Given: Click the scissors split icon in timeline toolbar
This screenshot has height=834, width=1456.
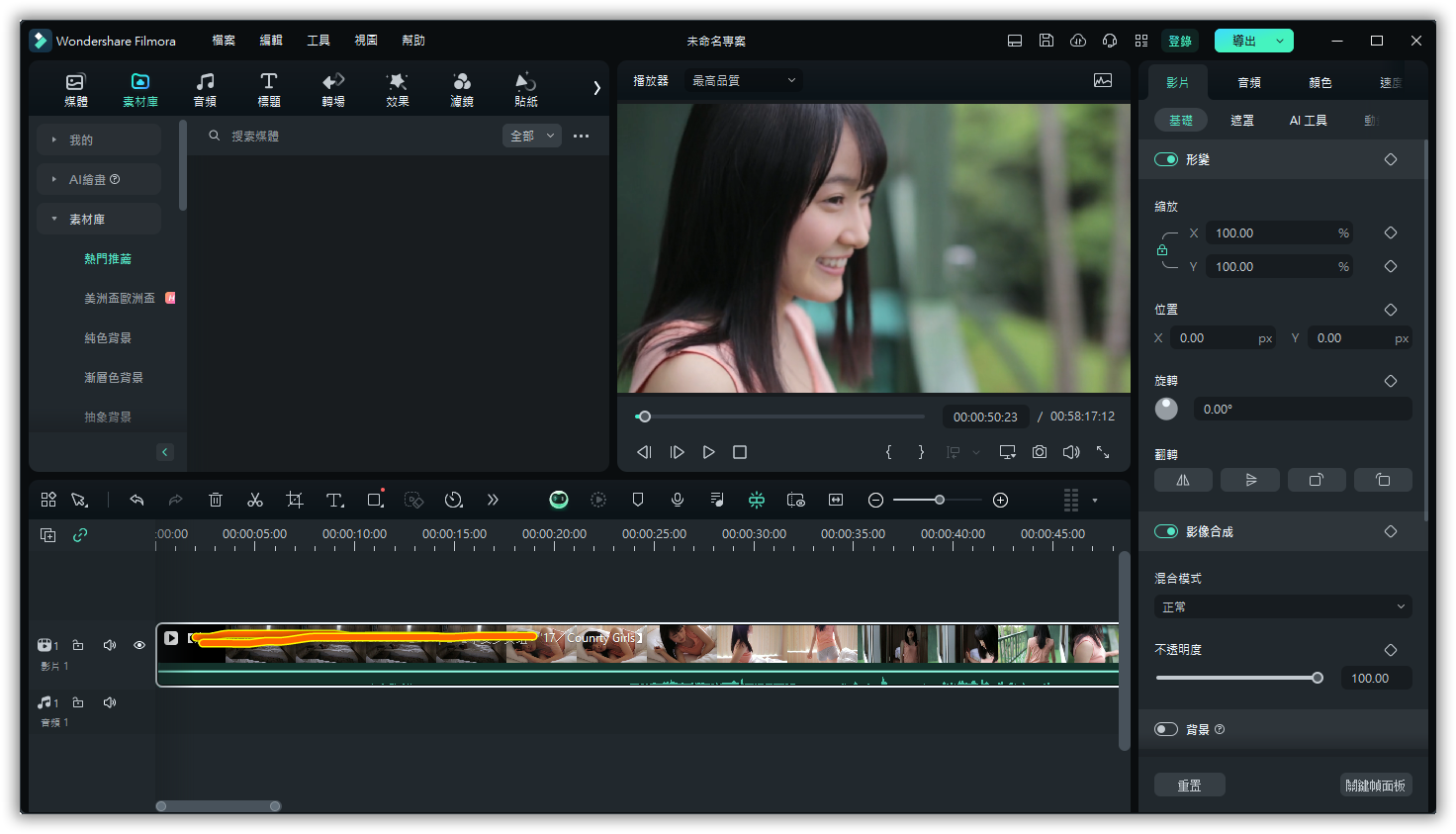Looking at the screenshot, I should click(255, 501).
